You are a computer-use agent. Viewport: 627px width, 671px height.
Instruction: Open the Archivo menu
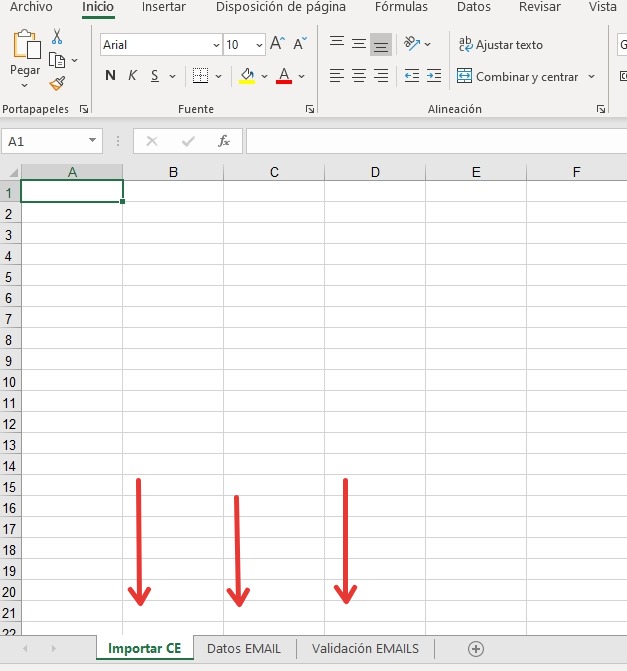coord(31,7)
